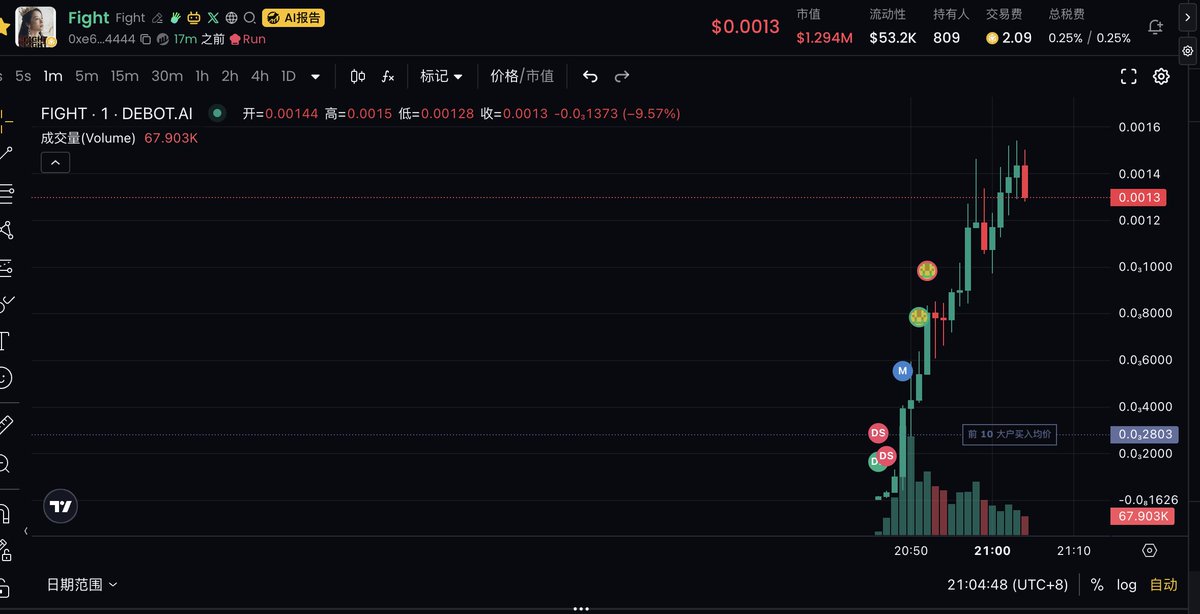This screenshot has height=614, width=1200.
Task: Open the emoji icons tool
Action: pyautogui.click(x=5, y=378)
